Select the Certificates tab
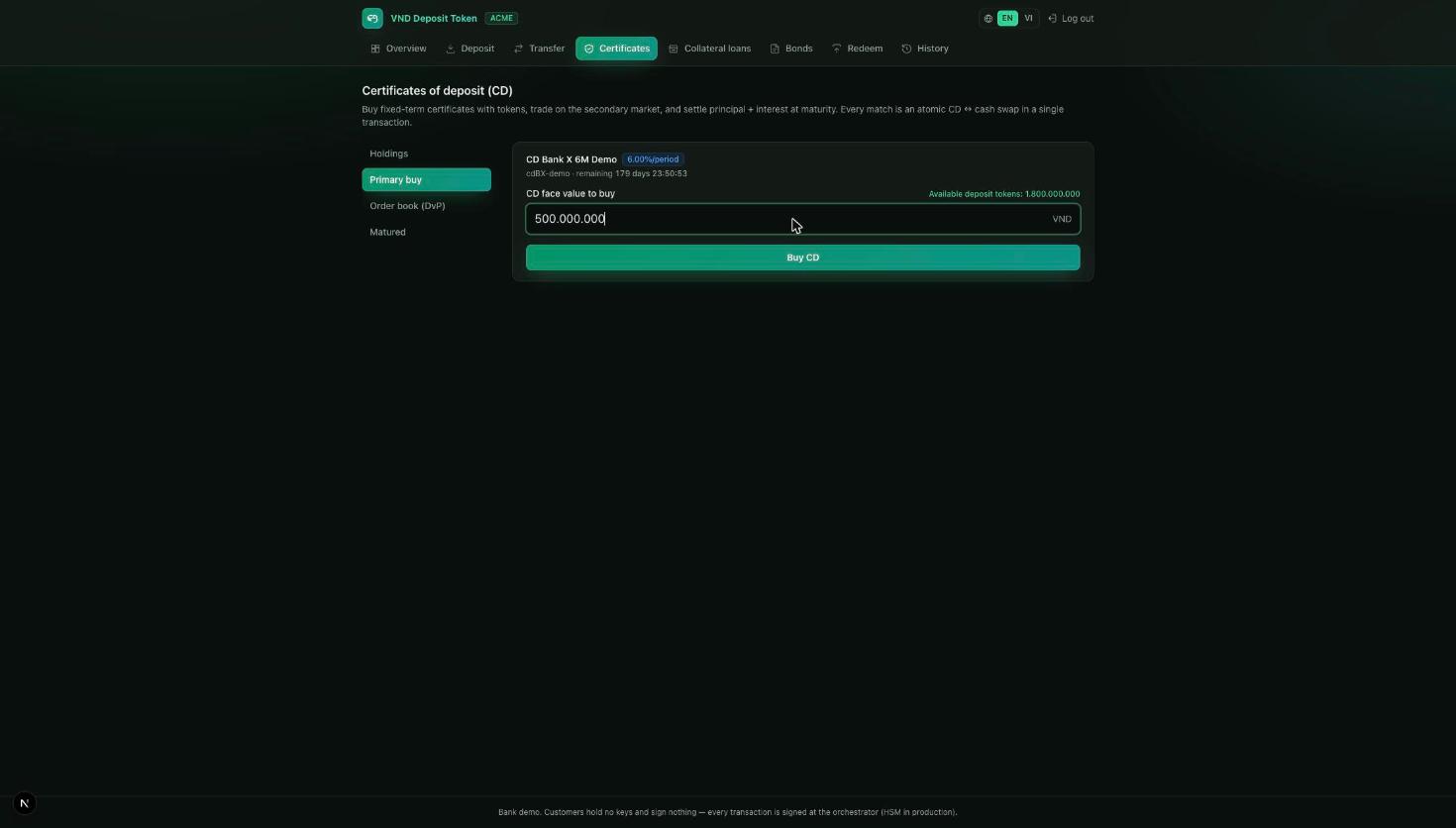The image size is (1456, 828). 616,49
